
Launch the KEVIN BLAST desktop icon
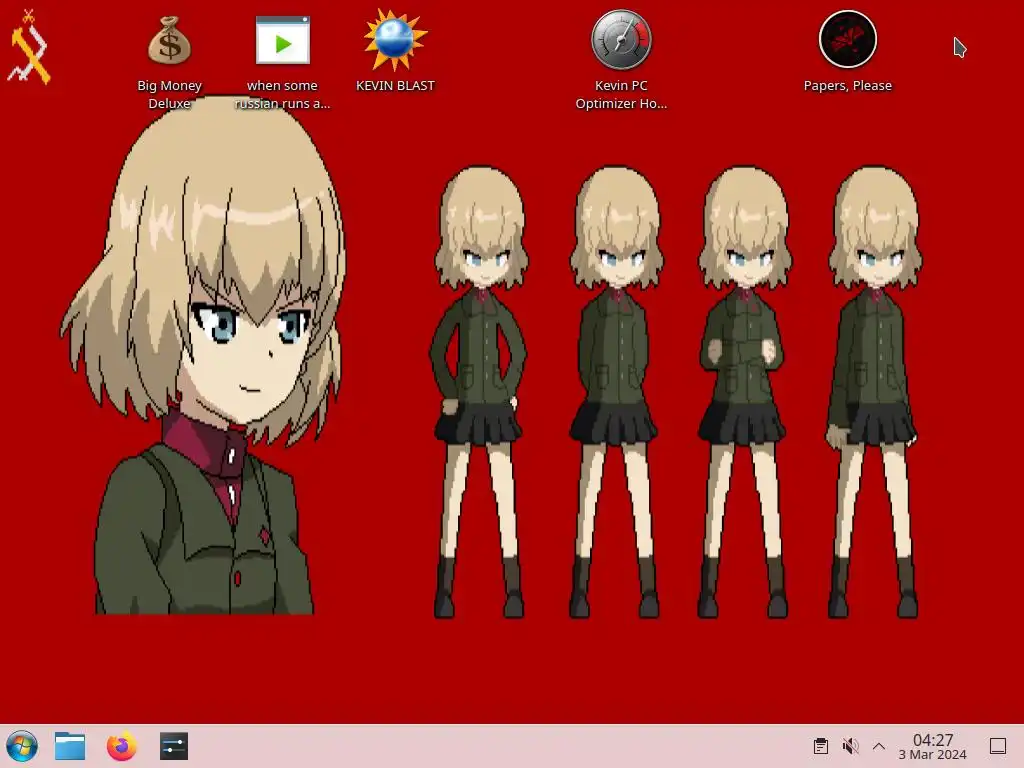[x=395, y=40]
